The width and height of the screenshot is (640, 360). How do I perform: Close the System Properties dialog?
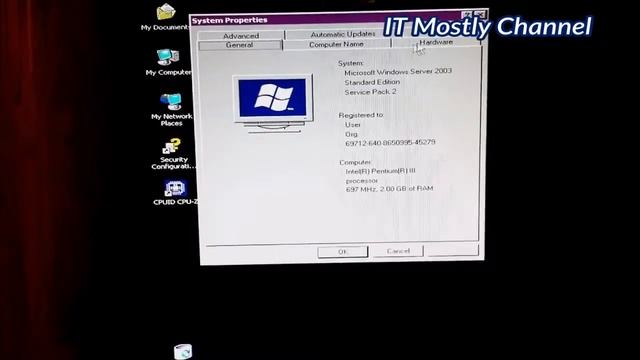tap(481, 14)
